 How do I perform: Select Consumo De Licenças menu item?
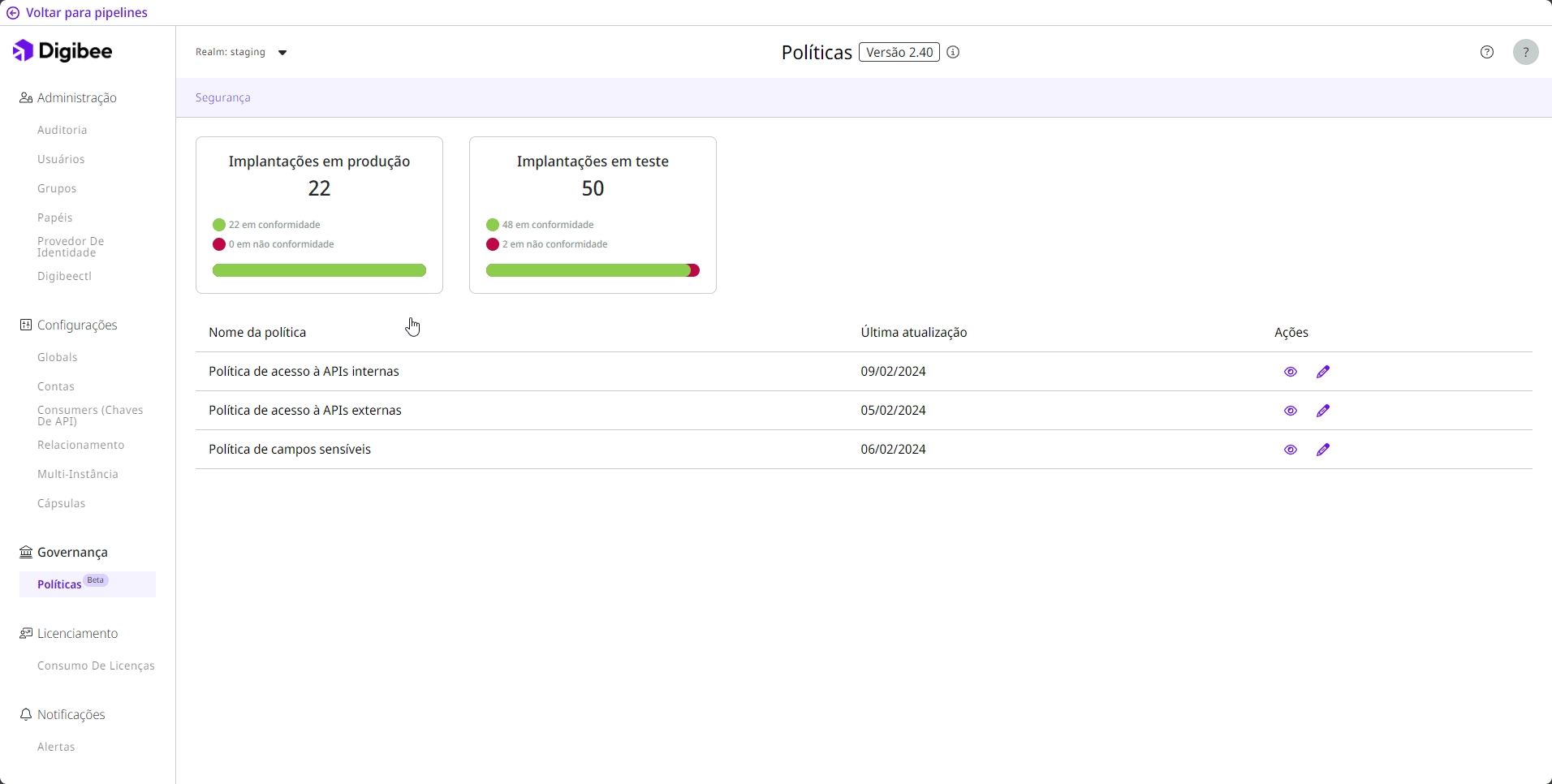[x=96, y=666]
